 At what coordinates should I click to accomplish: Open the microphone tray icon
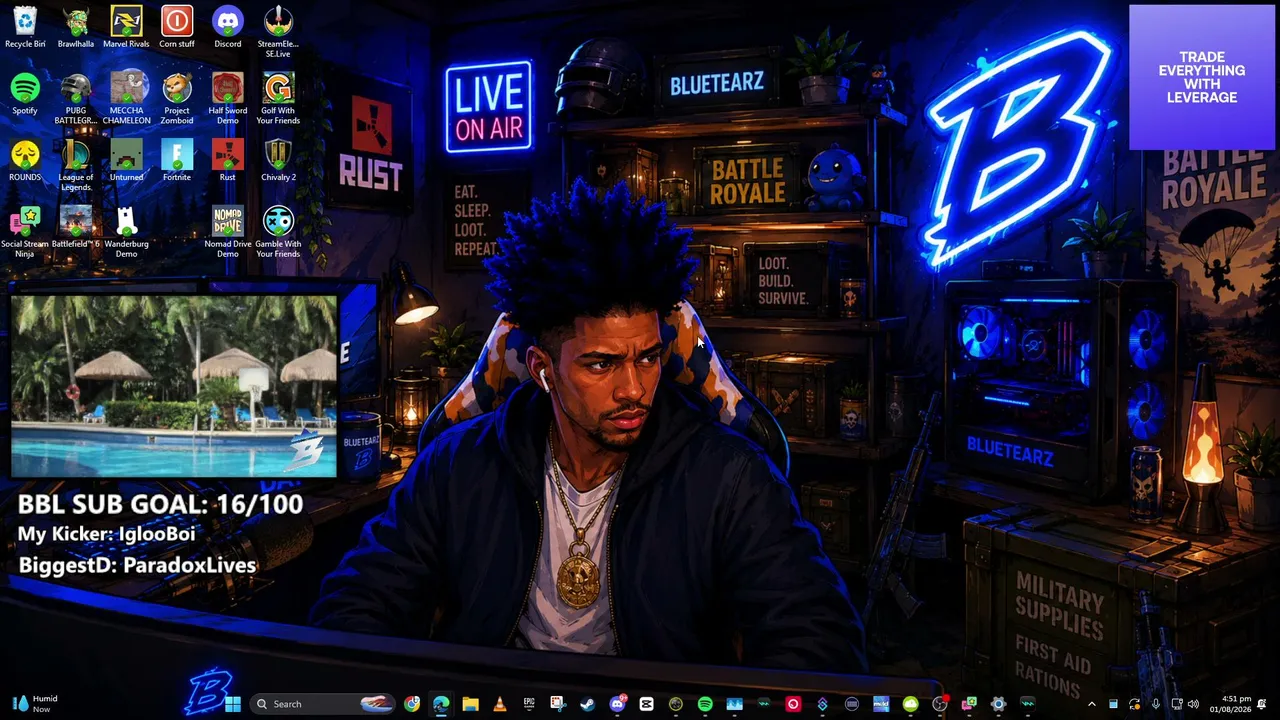pyautogui.click(x=1156, y=704)
